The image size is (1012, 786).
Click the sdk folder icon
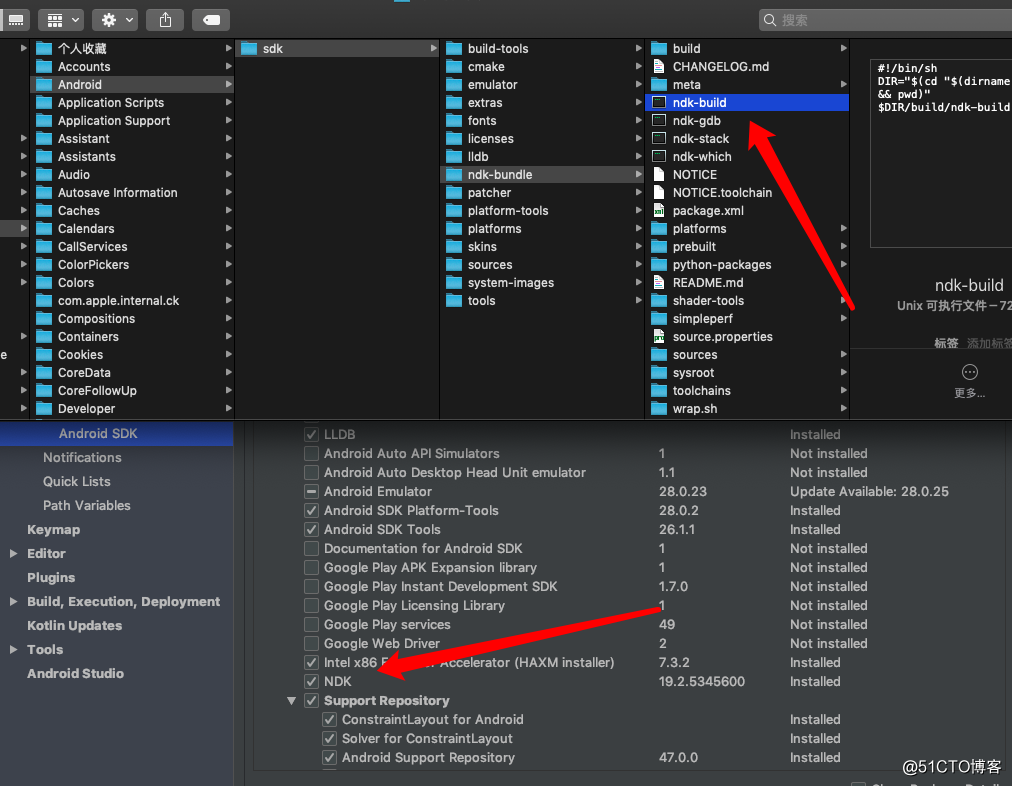click(x=249, y=48)
